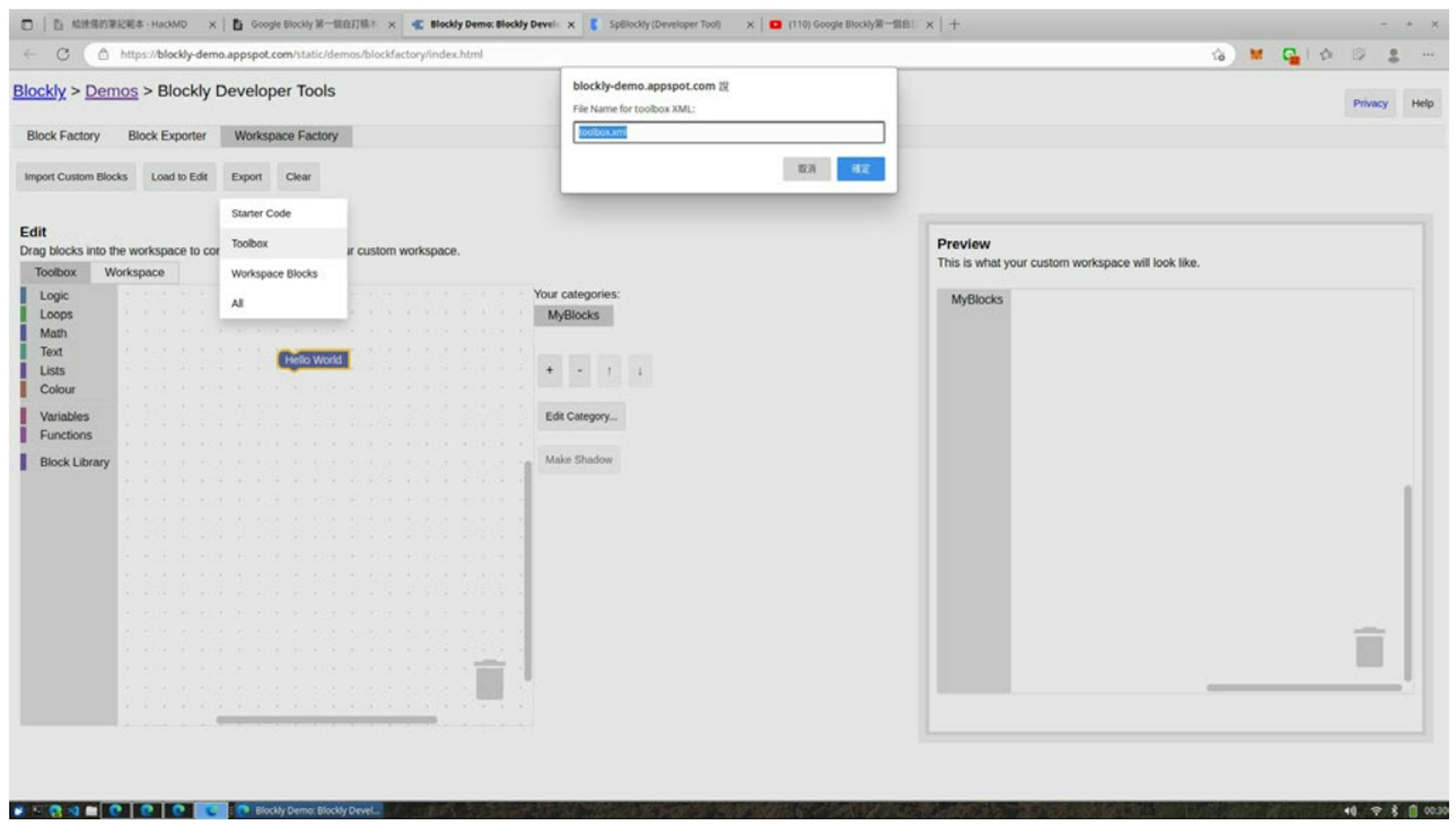This screenshot has width=1456, height=833.
Task: Click the browser refresh icon
Action: 63,54
